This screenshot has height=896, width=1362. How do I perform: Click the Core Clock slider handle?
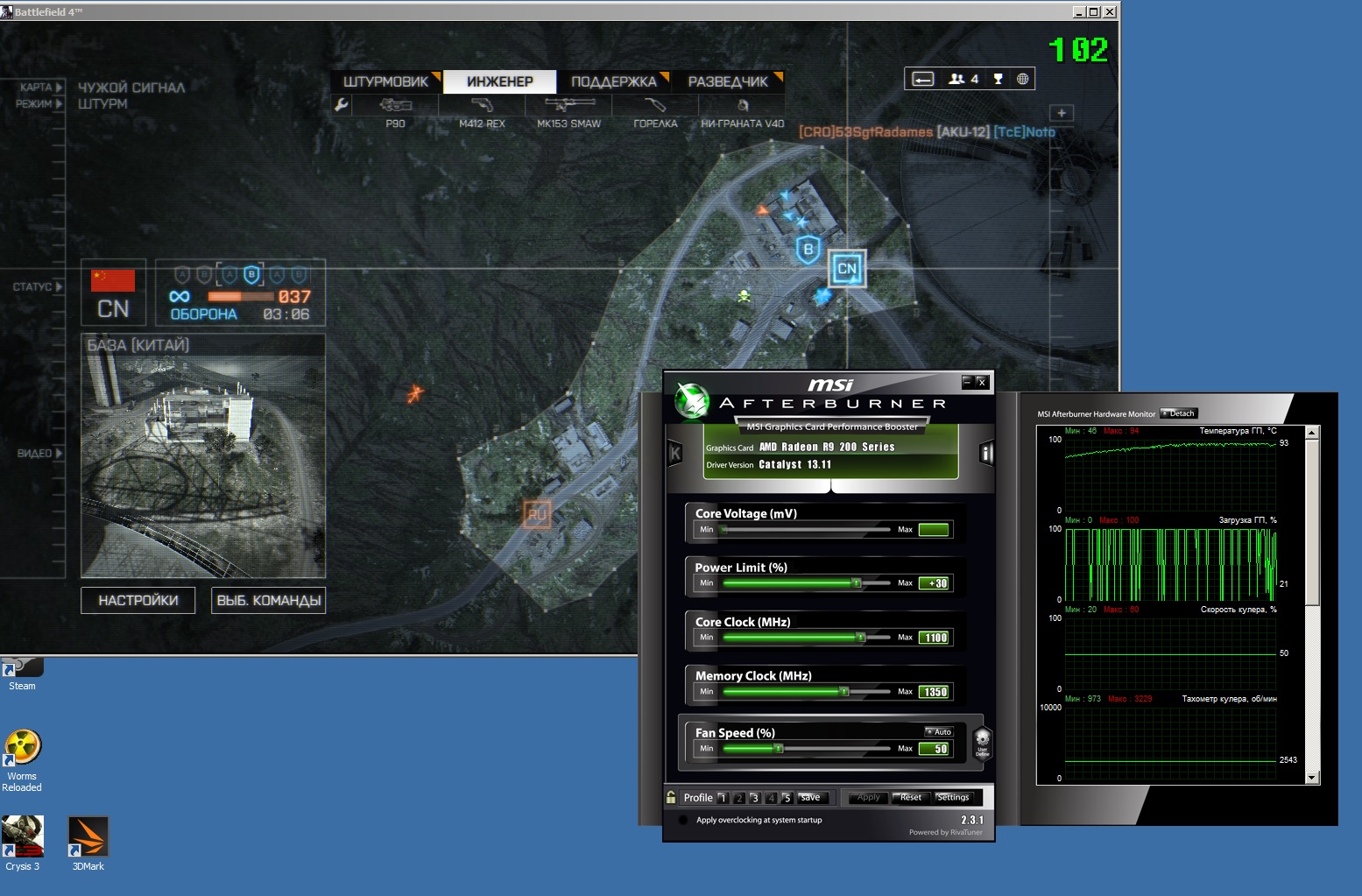coord(861,638)
